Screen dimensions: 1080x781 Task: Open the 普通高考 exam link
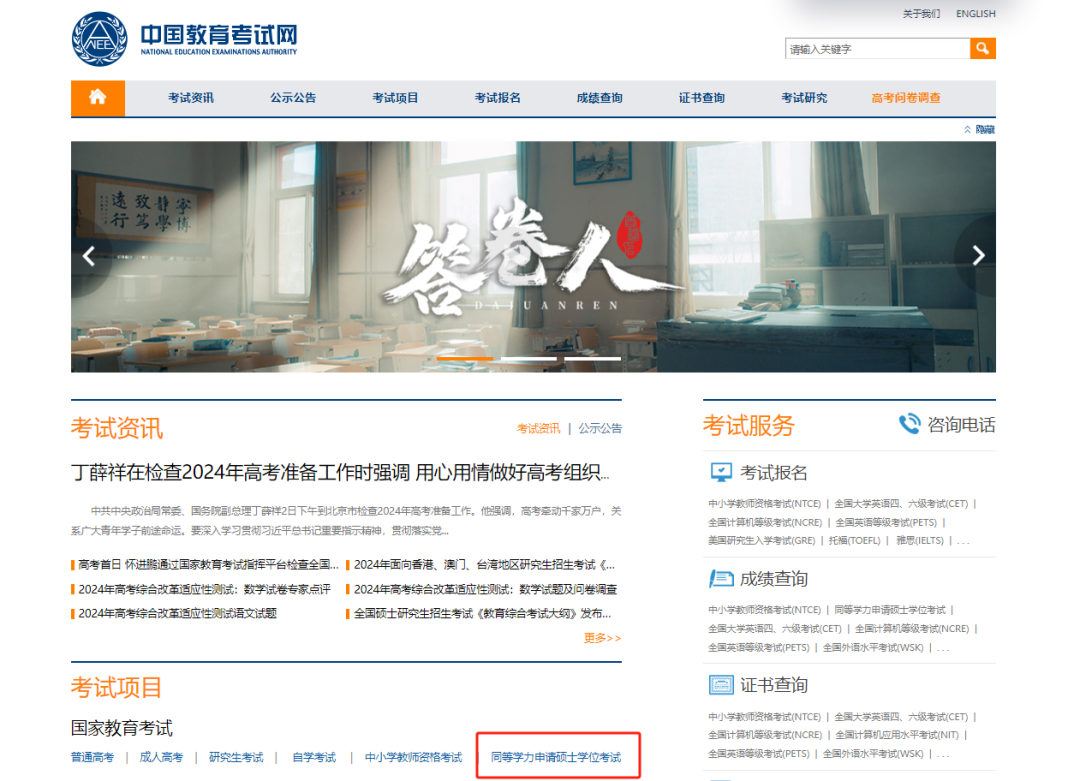(92, 758)
